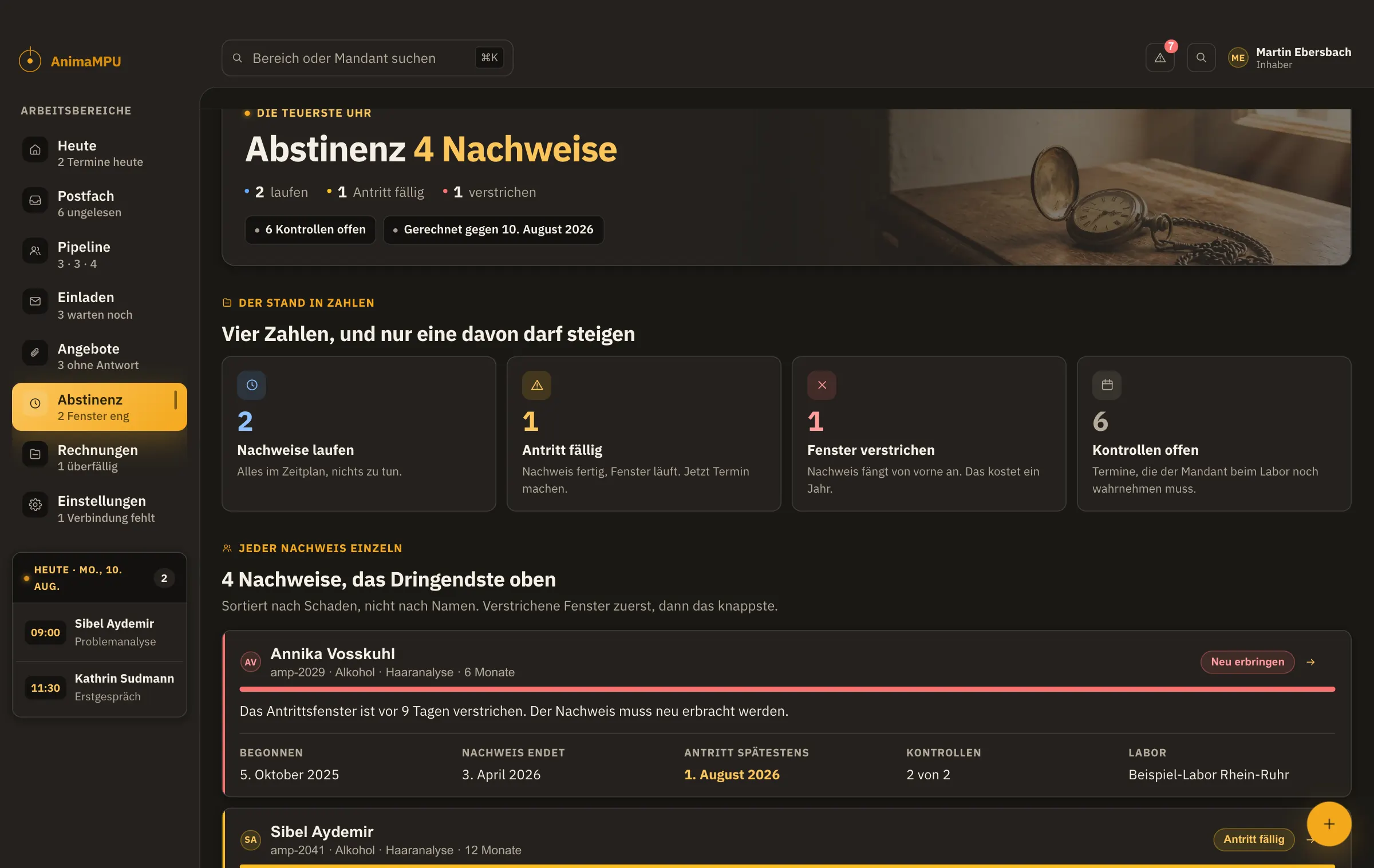The width and height of the screenshot is (1374, 868).
Task: Click the Abstinenz clock icon in sidebar
Action: coord(35,403)
